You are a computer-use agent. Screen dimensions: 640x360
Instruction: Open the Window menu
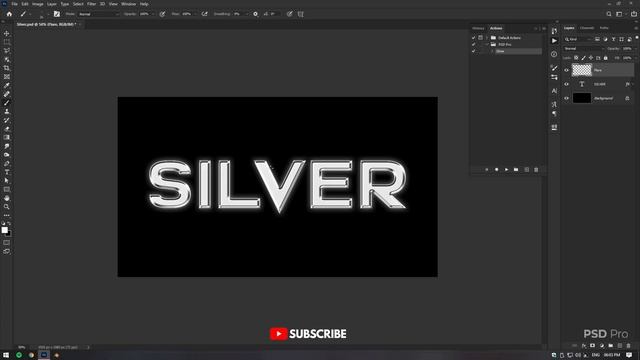point(129,4)
